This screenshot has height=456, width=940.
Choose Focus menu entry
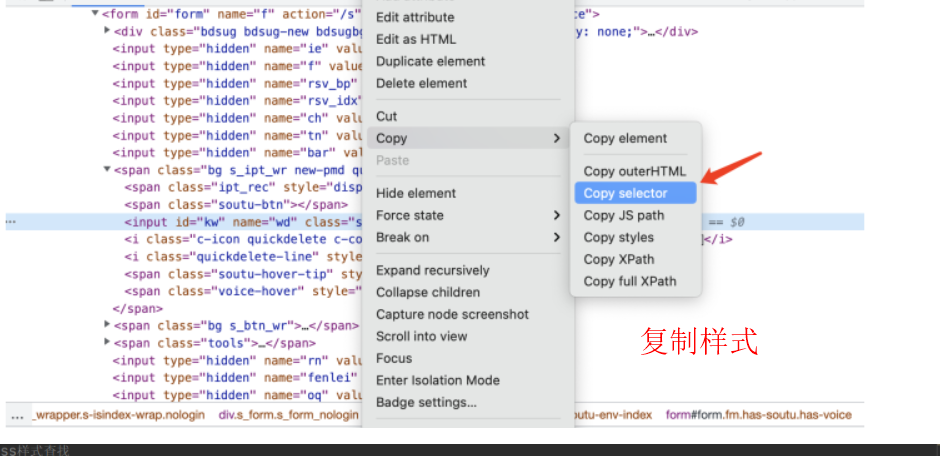pos(394,358)
